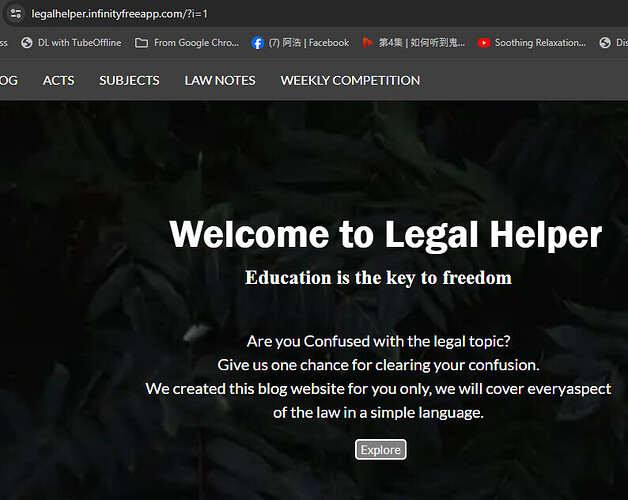The height and width of the screenshot is (500, 628).
Task: Click the Explore button
Action: click(380, 450)
